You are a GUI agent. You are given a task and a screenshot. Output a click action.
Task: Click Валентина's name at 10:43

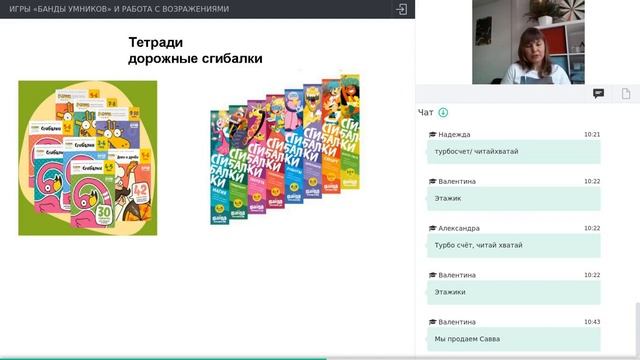[457, 322]
